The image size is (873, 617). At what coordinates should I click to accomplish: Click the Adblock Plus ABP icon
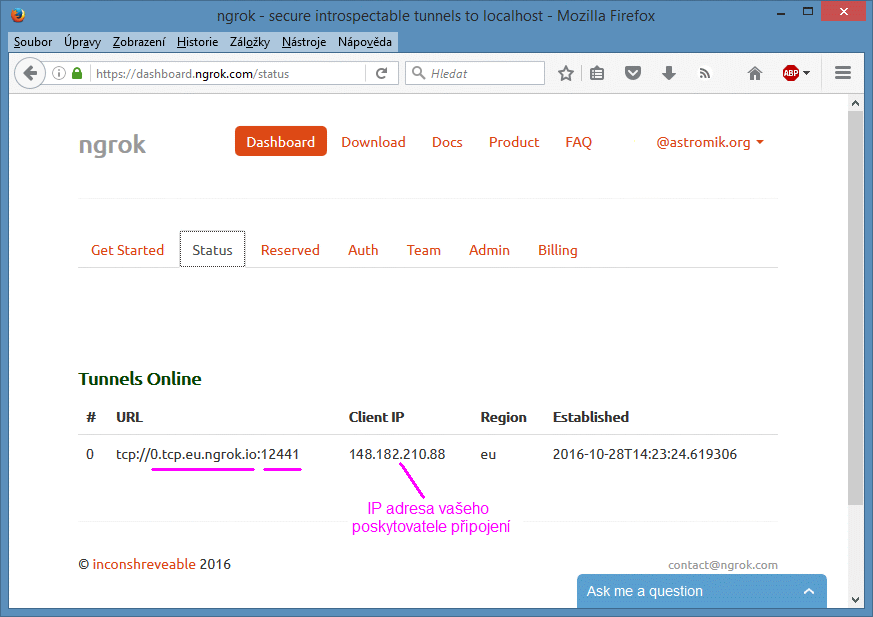point(791,73)
